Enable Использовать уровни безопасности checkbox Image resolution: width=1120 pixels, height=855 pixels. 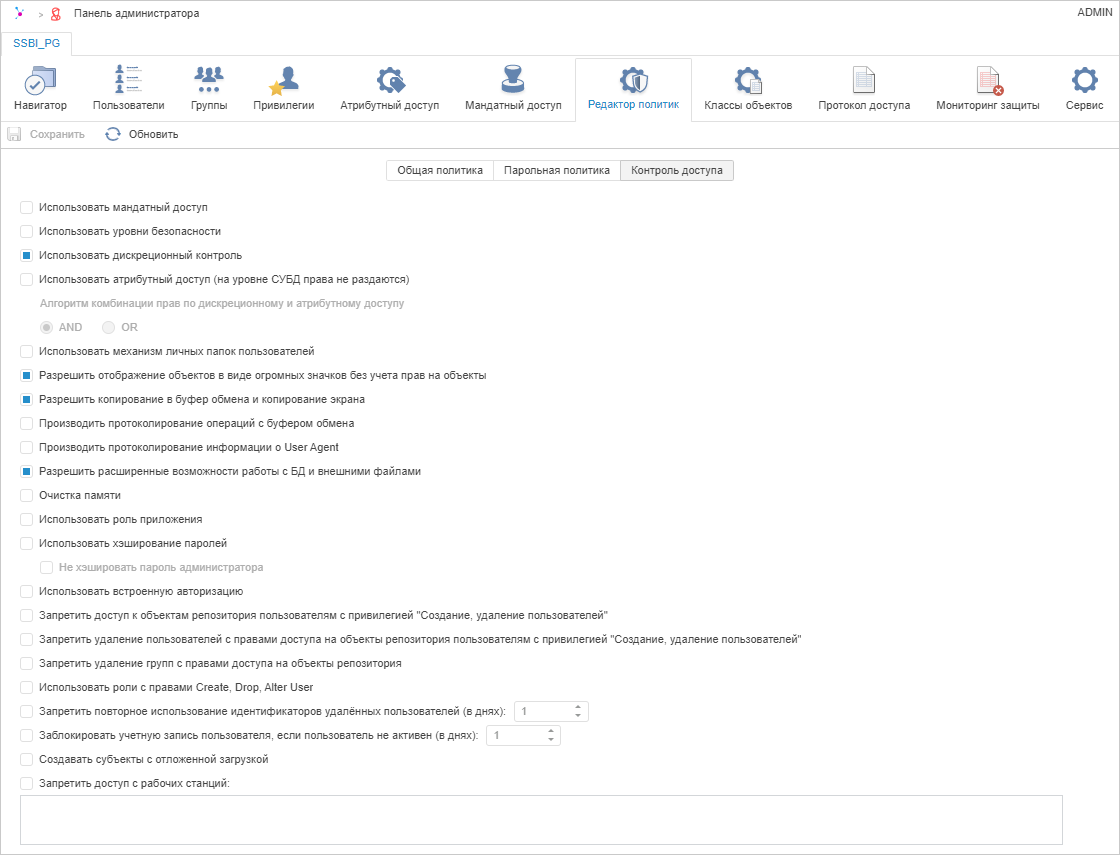pos(26,231)
